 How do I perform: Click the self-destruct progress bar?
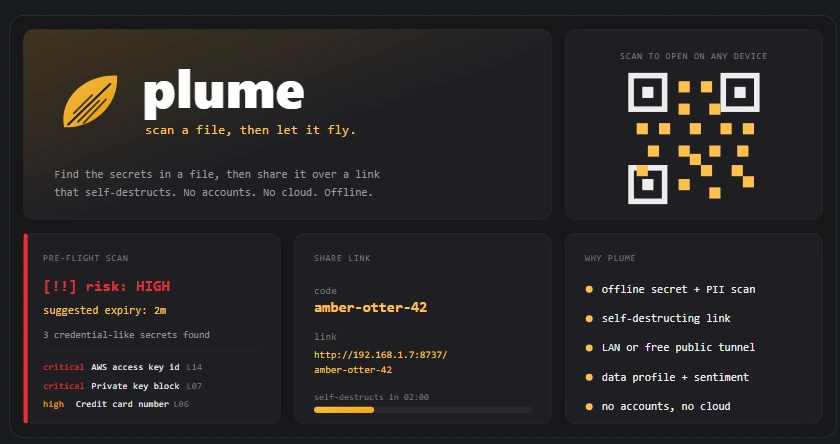click(423, 410)
